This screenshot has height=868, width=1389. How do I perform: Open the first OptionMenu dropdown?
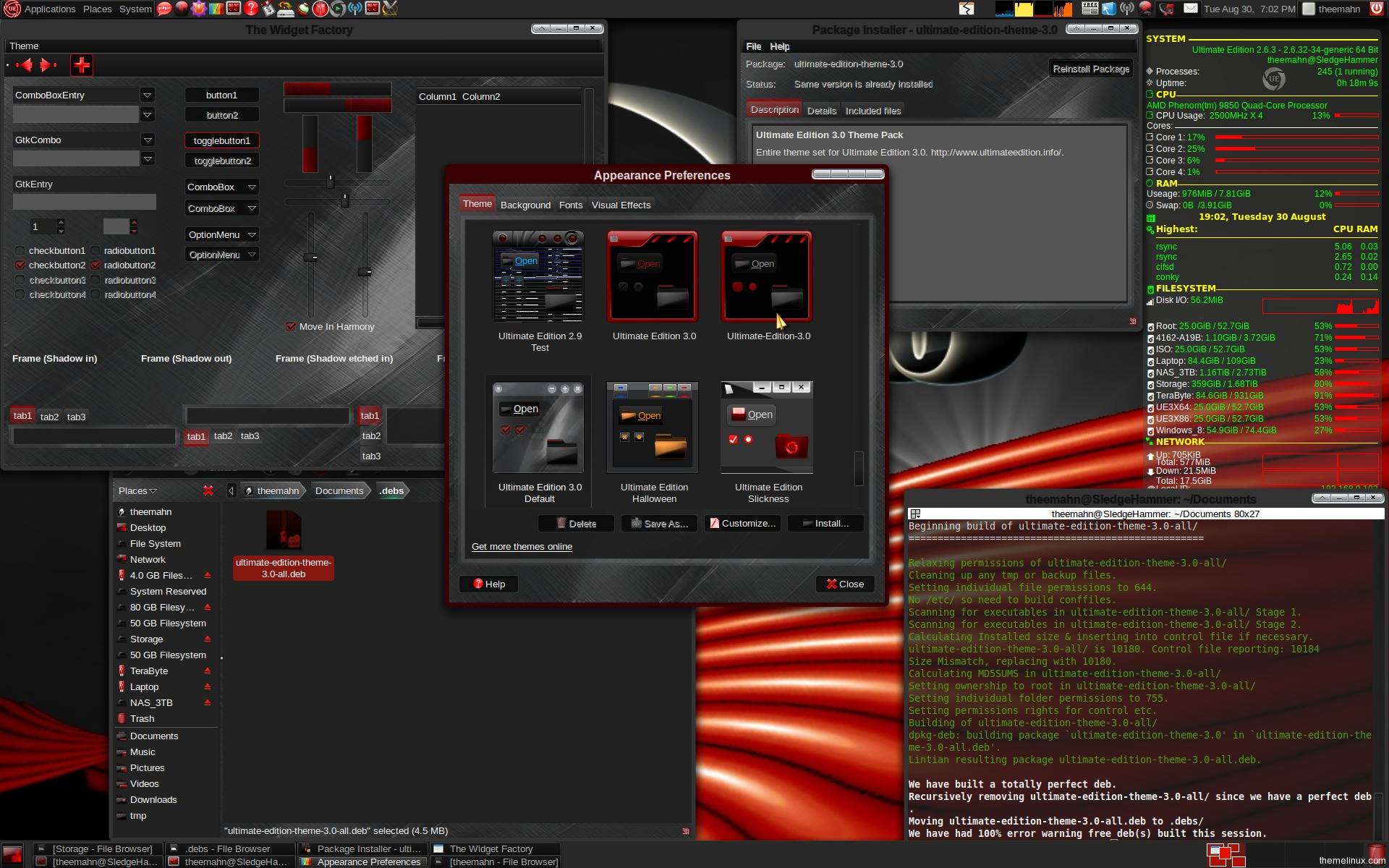(221, 234)
